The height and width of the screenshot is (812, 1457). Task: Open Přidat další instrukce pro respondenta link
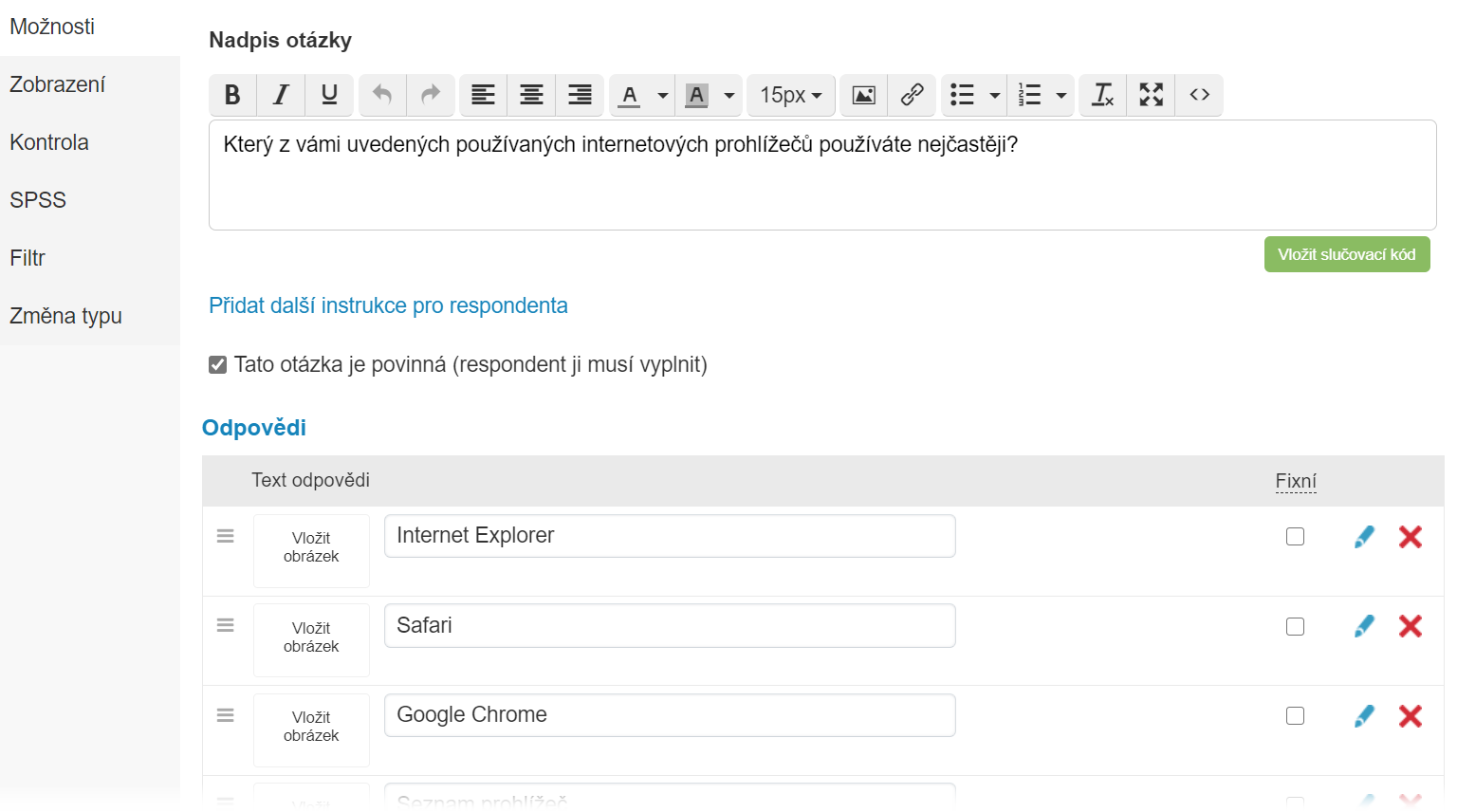(388, 305)
